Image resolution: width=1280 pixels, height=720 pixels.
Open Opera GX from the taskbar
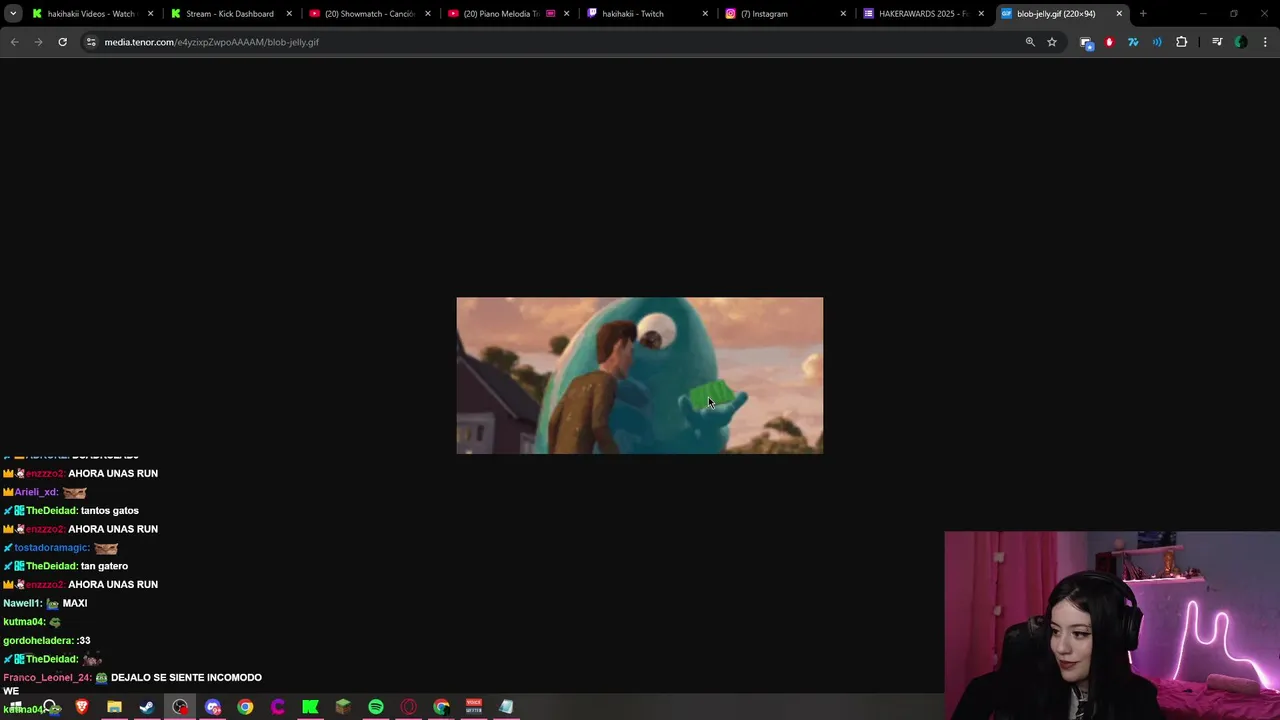pos(409,707)
